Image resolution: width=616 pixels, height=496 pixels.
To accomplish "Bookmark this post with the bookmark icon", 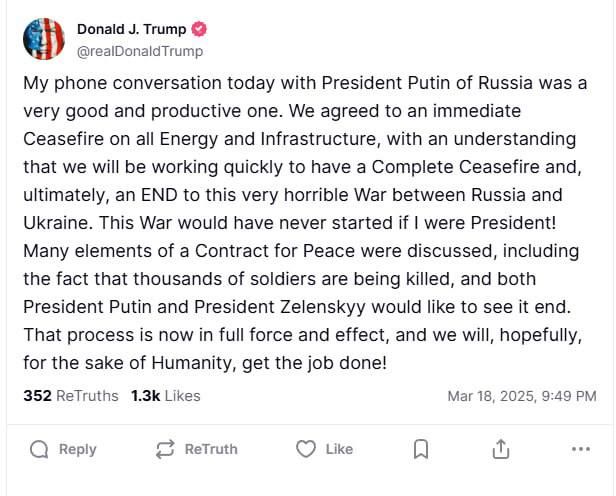I will click(x=421, y=450).
